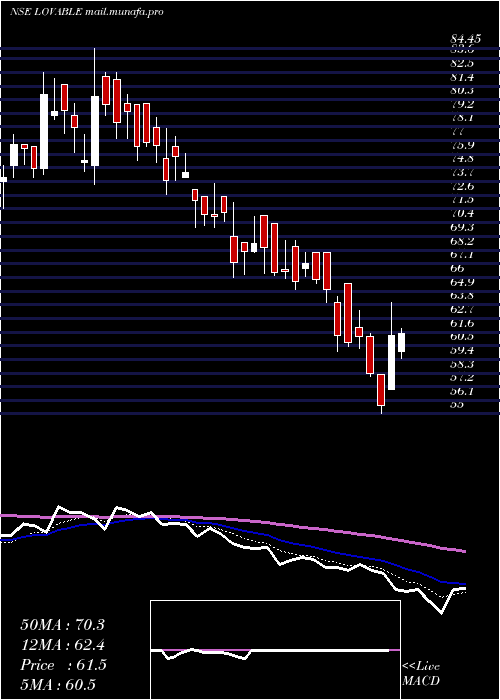
Task: Click the tallest wick candle near 84.45
Action: (95, 131)
